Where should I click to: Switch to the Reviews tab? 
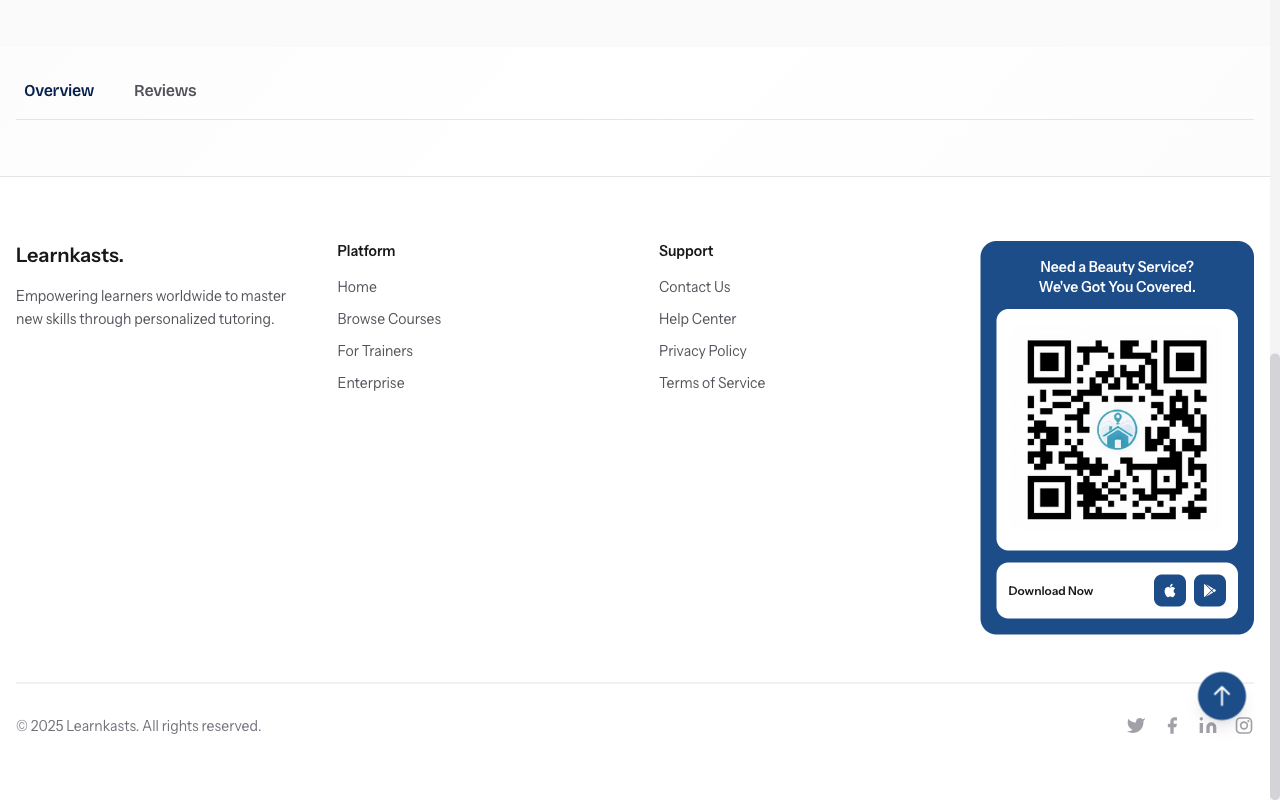[x=165, y=90]
